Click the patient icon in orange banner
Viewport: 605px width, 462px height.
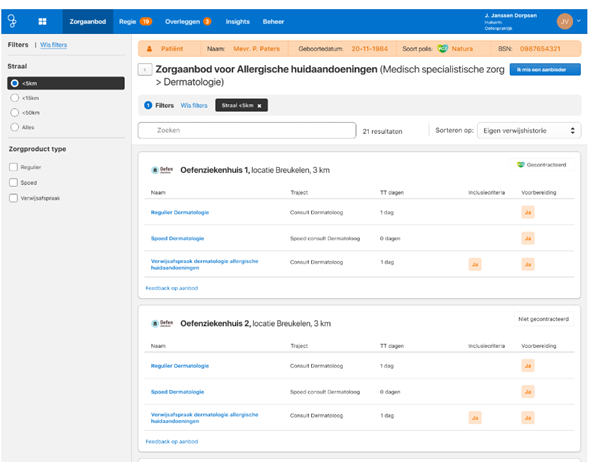(x=150, y=47)
